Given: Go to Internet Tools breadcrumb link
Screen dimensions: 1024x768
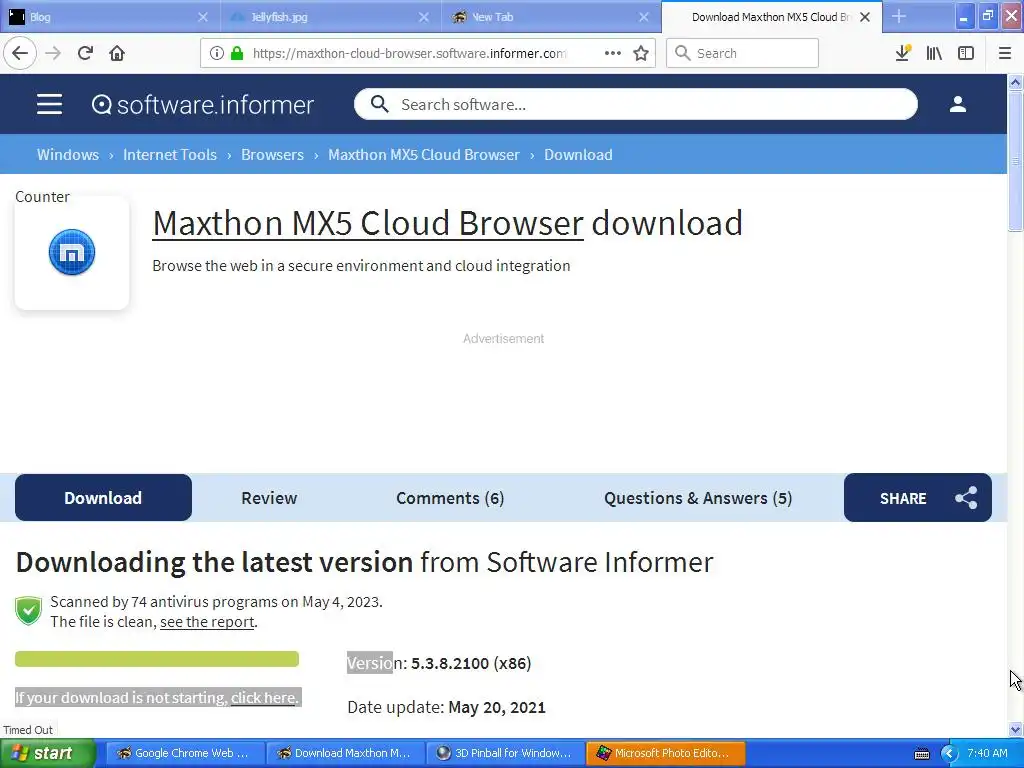Looking at the screenshot, I should pyautogui.click(x=170, y=155).
